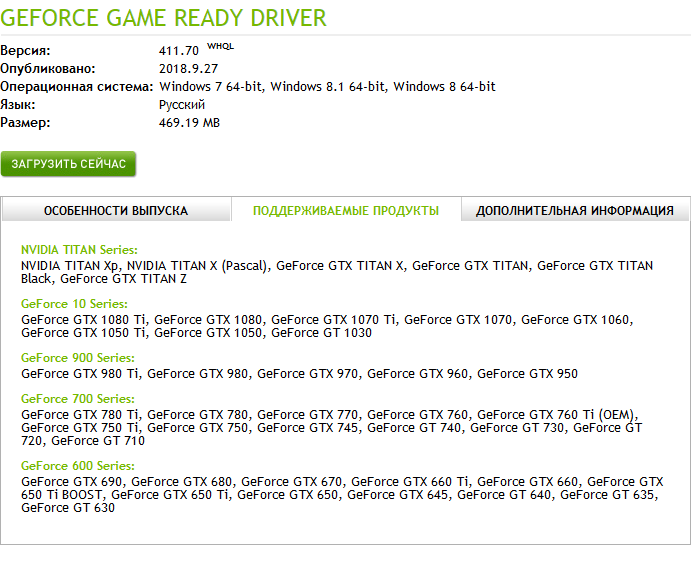Screen dimensions: 691x581
Task: Click the NVIDIA TITAN Xp product line
Action: [69, 266]
